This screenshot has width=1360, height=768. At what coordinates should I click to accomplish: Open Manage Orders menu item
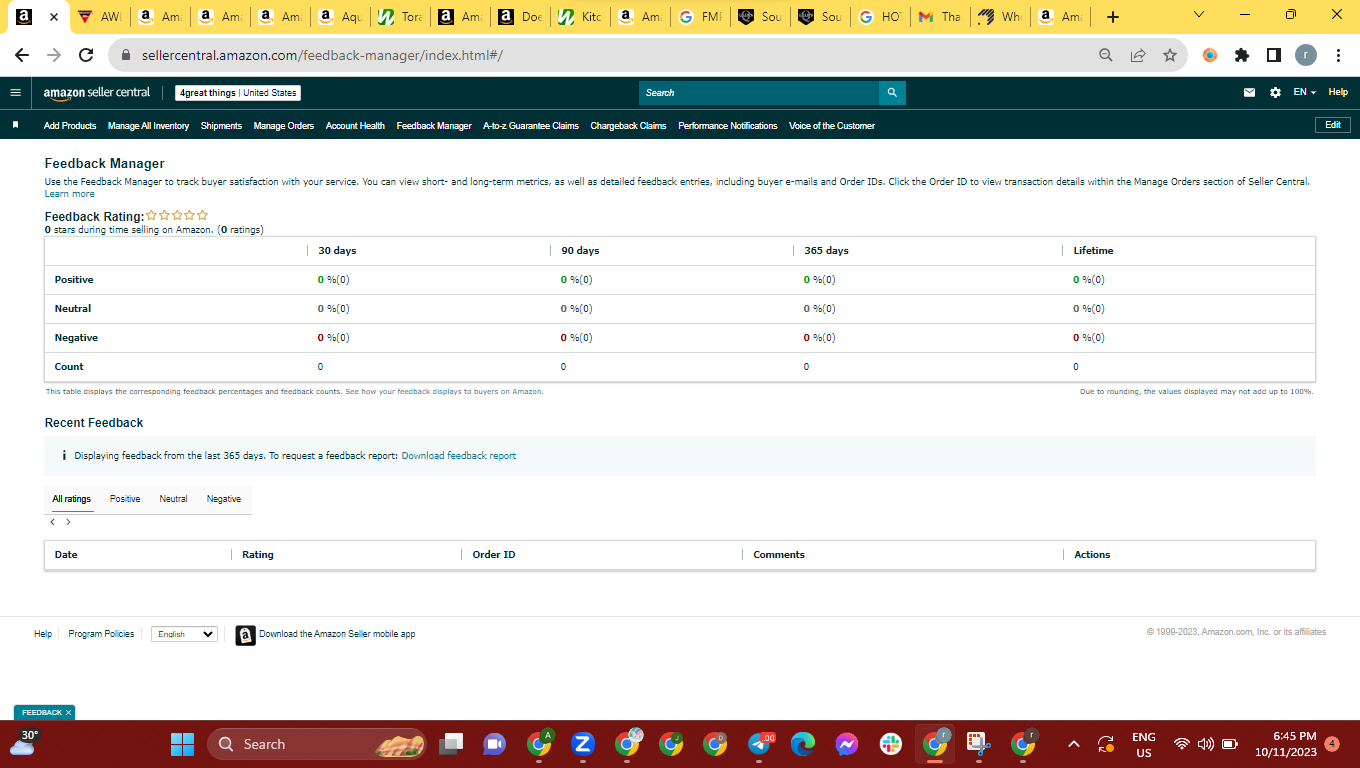click(284, 126)
